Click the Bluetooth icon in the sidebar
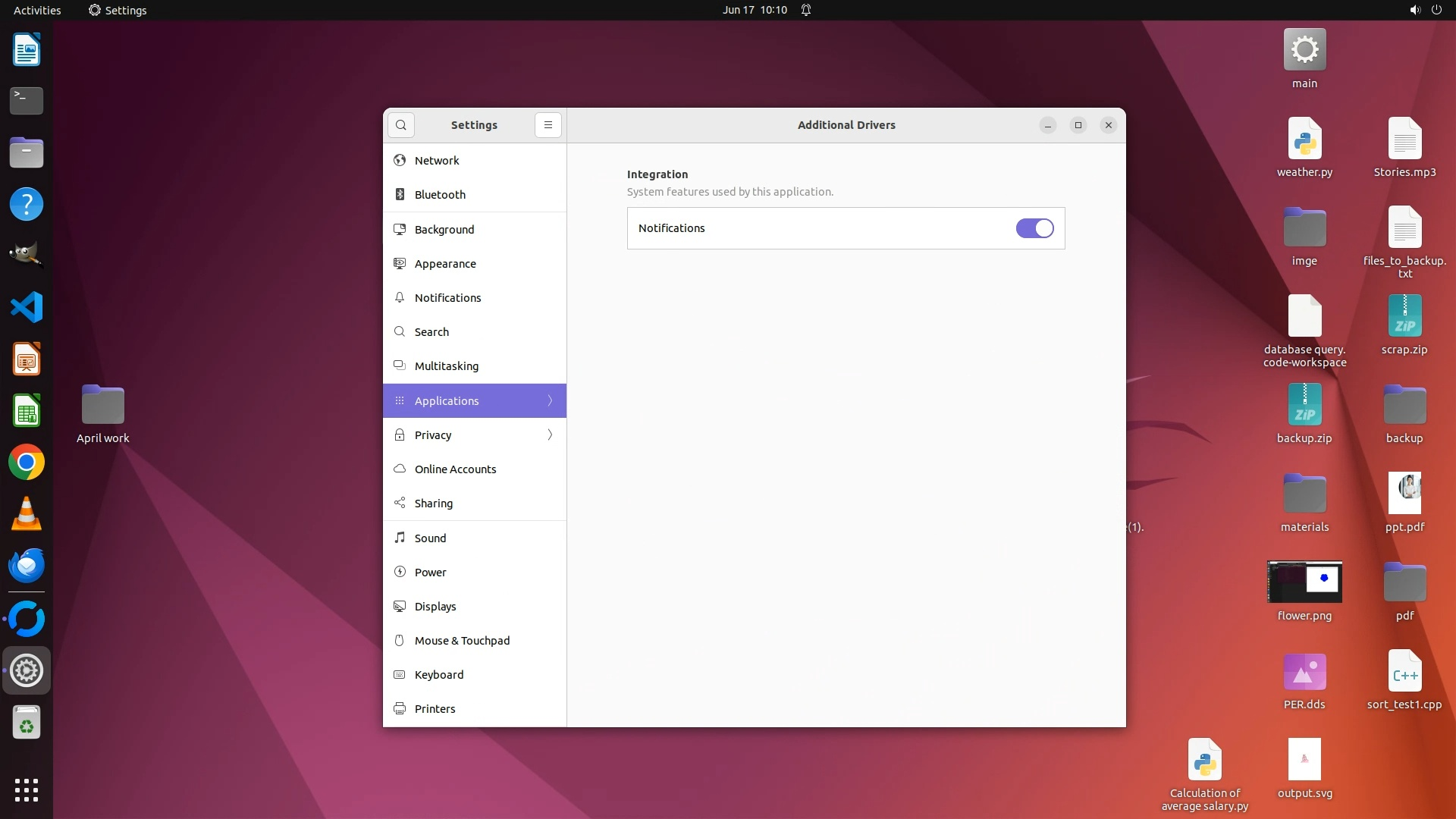Image resolution: width=1456 pixels, height=819 pixels. tap(400, 195)
